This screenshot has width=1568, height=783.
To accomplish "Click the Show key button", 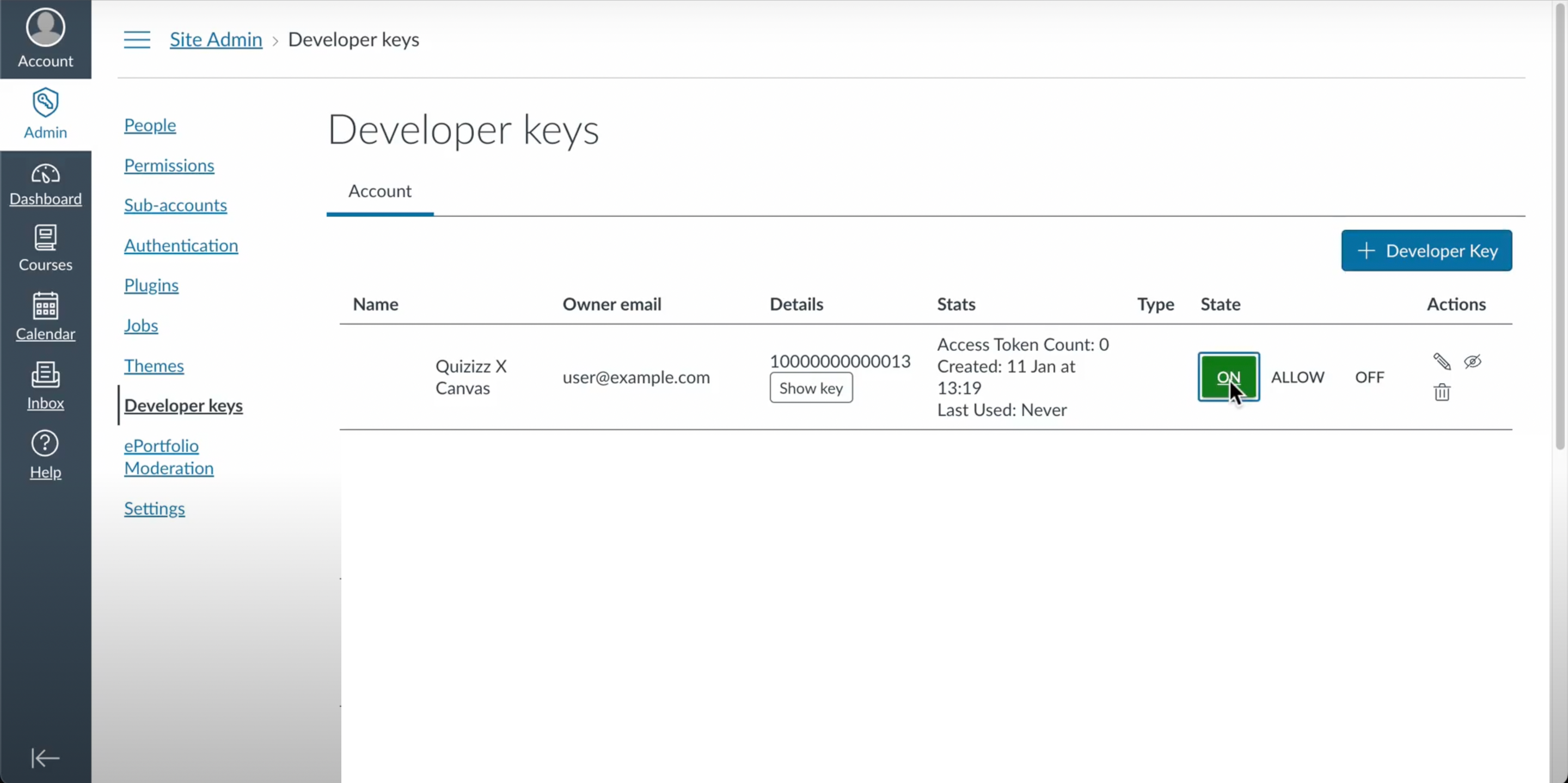I will coord(811,388).
